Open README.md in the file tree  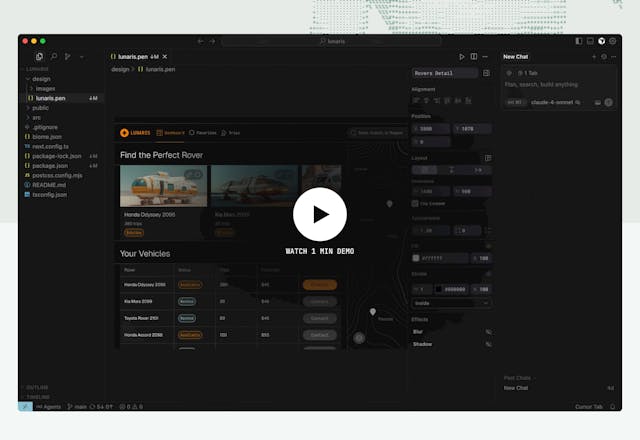coord(49,185)
